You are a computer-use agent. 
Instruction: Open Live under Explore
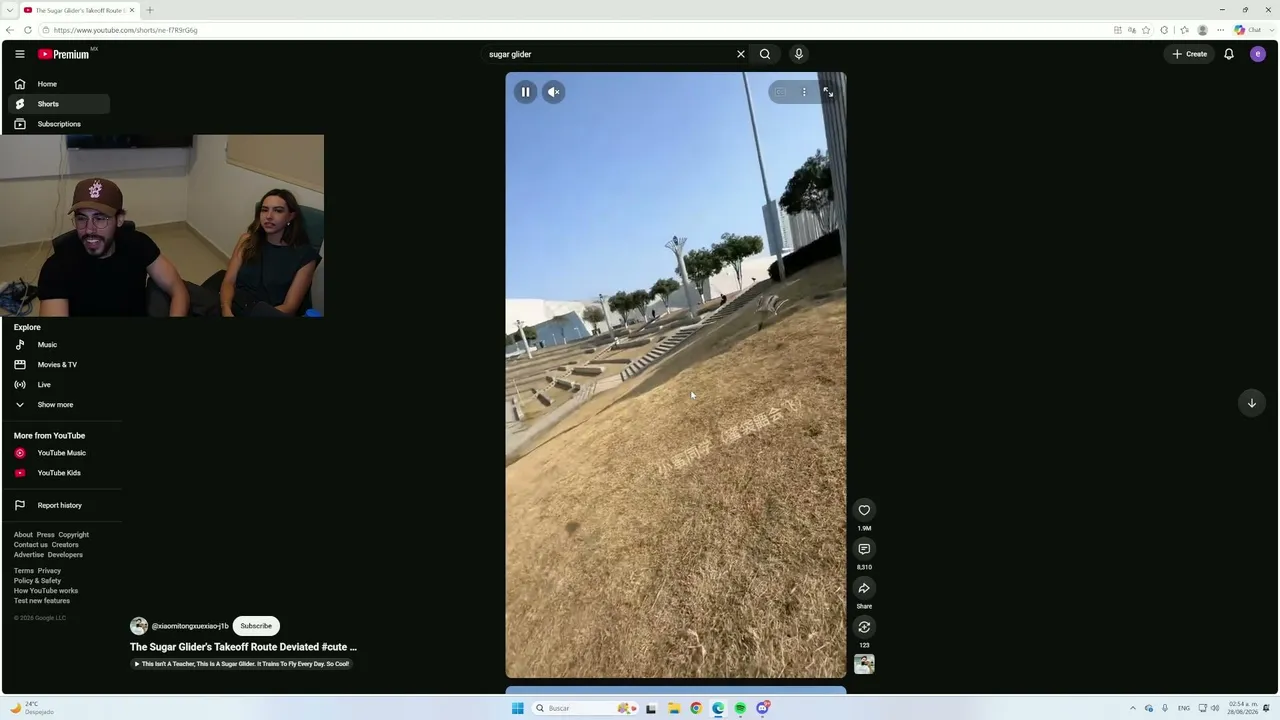[59, 385]
